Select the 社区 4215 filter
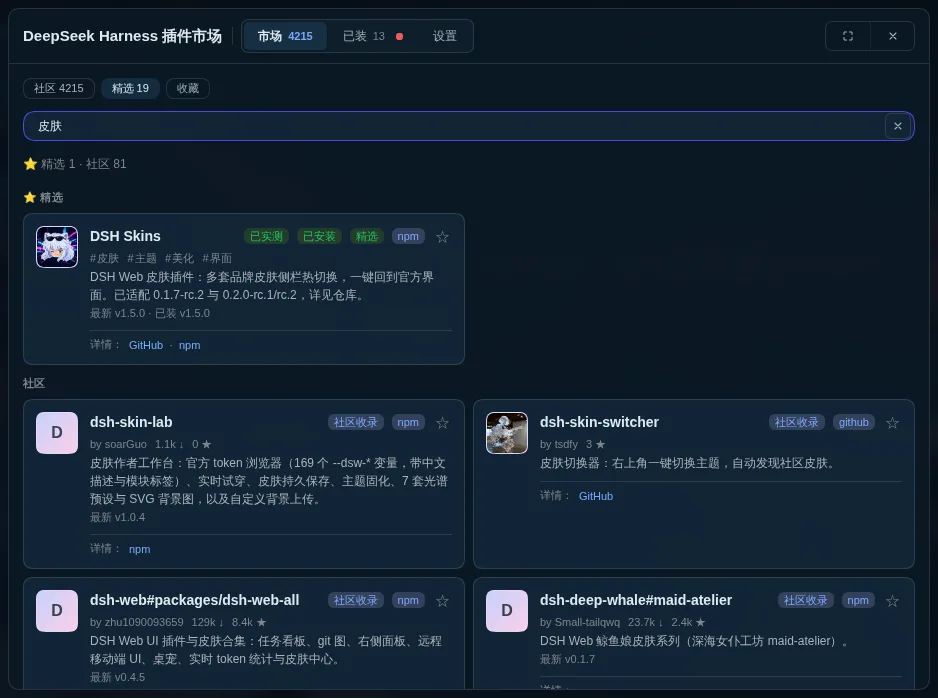The height and width of the screenshot is (698, 938). point(59,89)
